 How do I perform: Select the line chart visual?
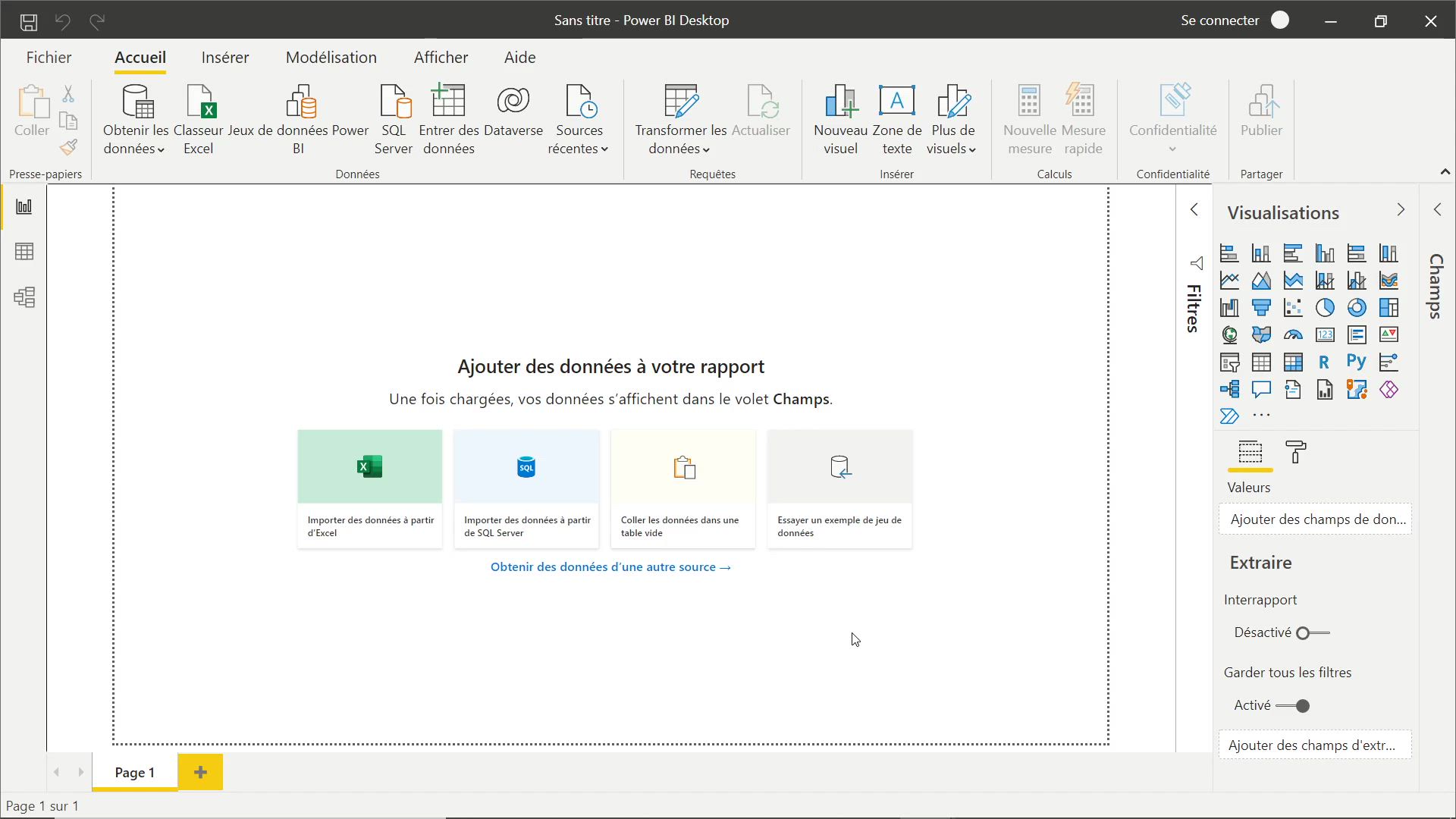[x=1229, y=281]
